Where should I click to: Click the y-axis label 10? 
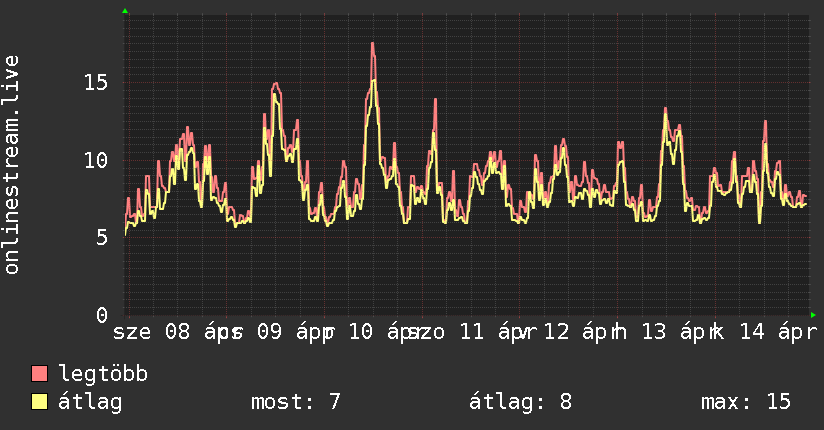point(96,160)
